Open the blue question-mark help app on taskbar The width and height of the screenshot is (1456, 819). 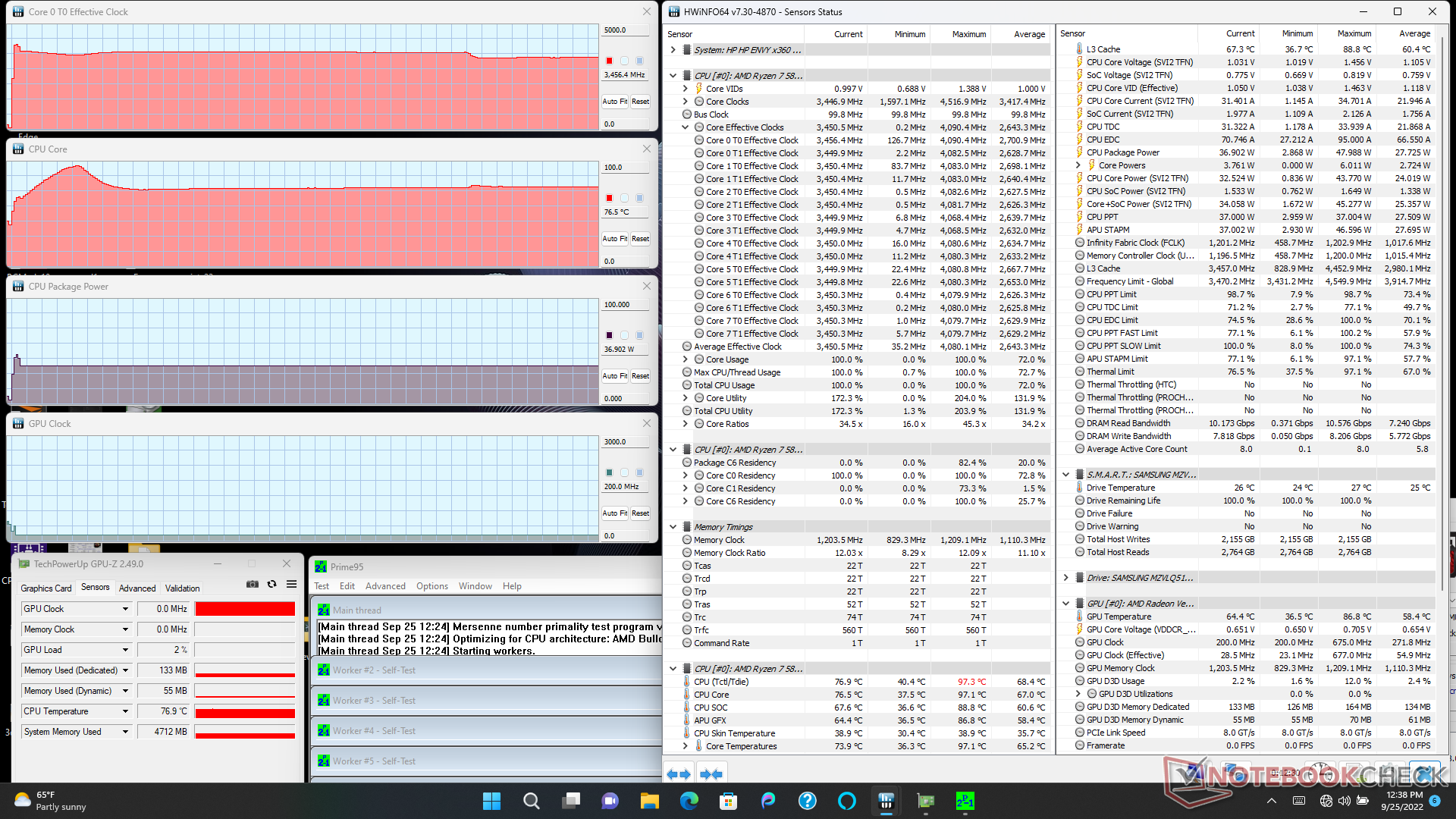pos(807,801)
